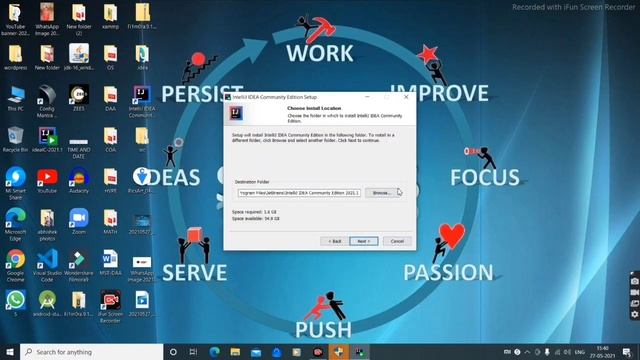
Task: Select the ZEE5 desktop shortcut
Action: [x=79, y=98]
